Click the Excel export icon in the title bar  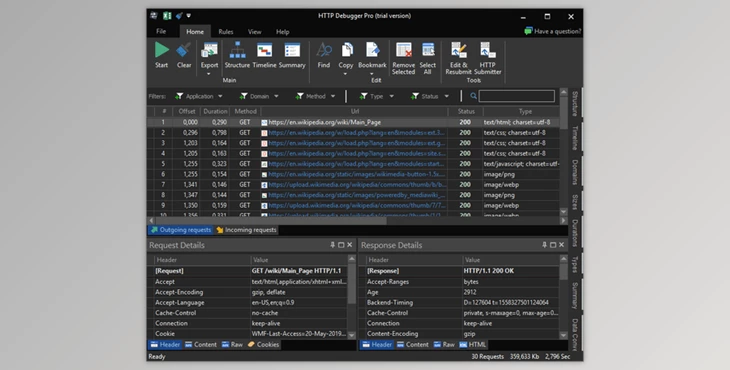coord(167,16)
